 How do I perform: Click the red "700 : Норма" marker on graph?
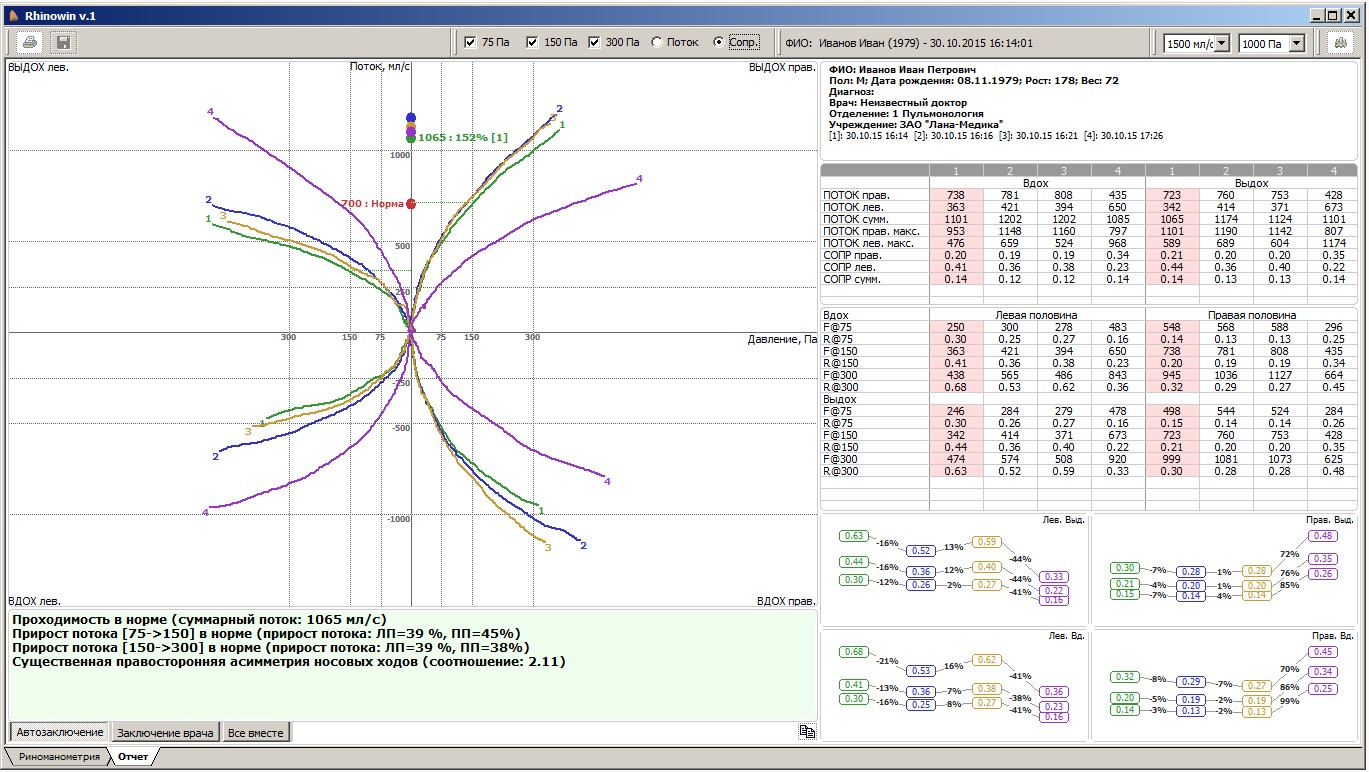[410, 204]
